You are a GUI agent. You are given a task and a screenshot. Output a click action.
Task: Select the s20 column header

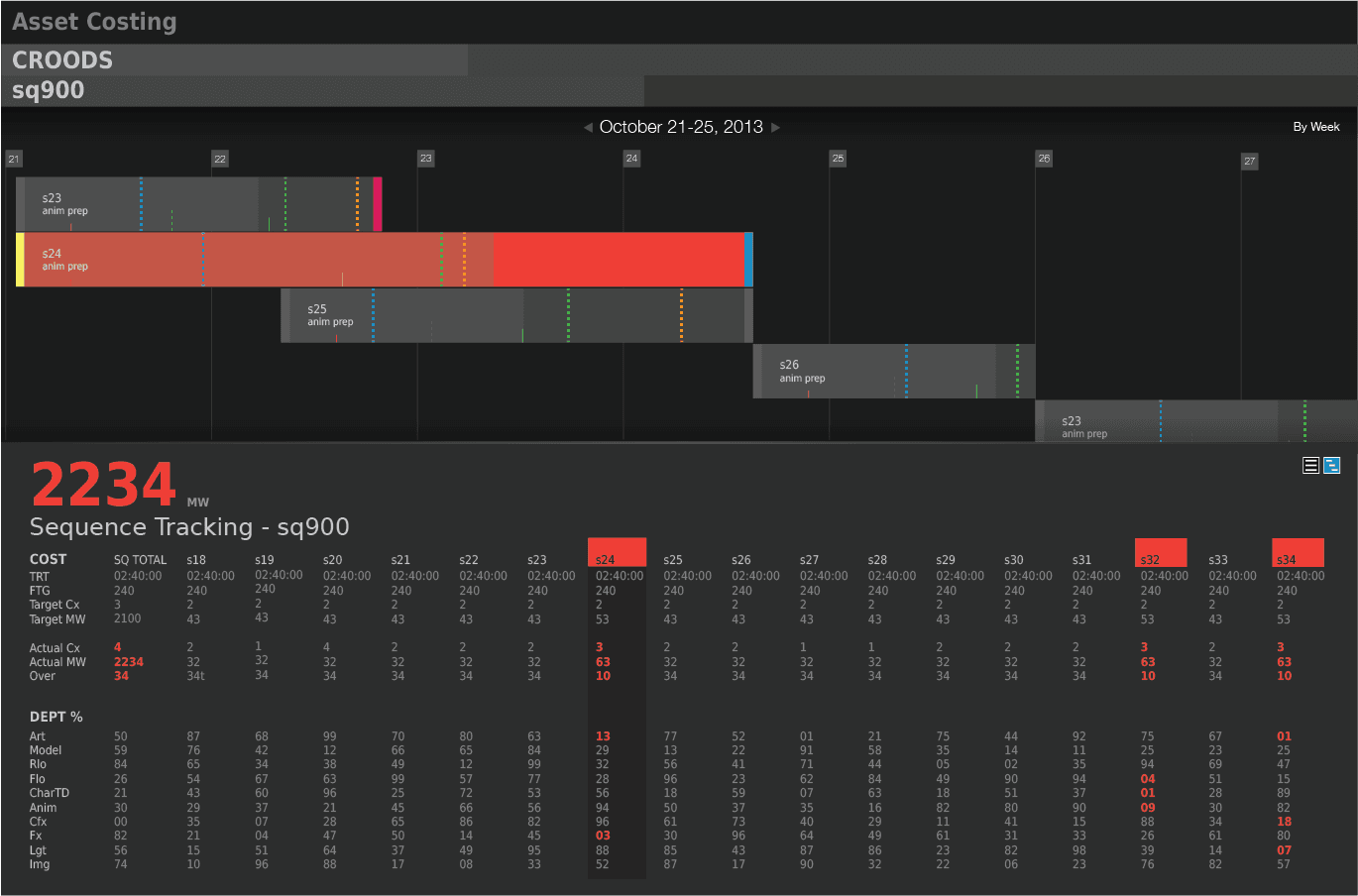(x=332, y=560)
